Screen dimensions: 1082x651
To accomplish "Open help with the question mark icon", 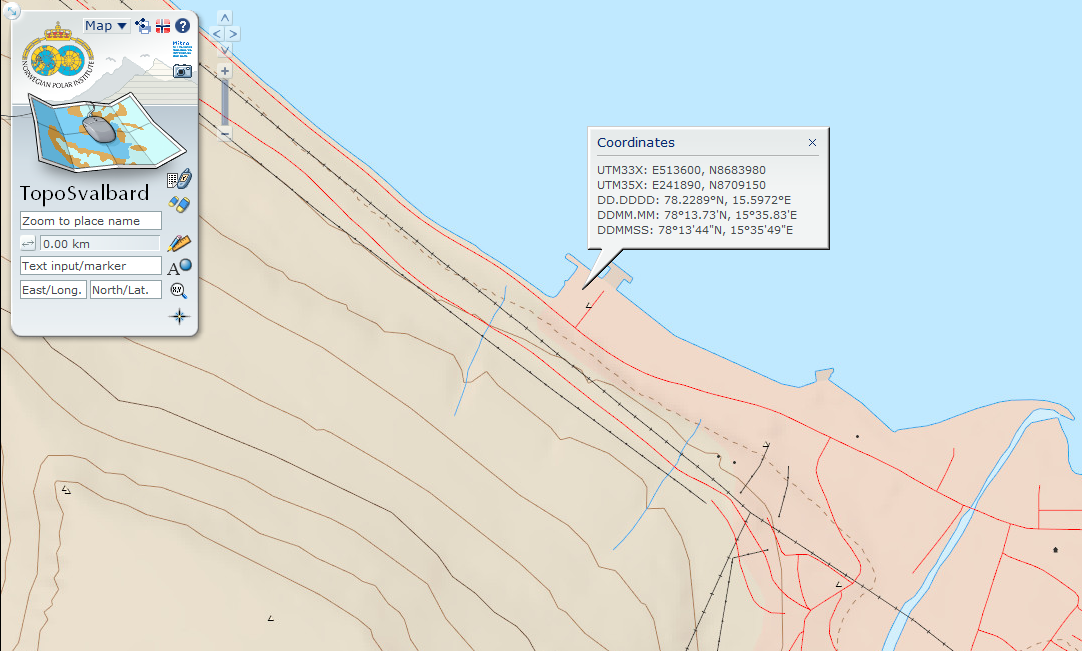I will 182,26.
